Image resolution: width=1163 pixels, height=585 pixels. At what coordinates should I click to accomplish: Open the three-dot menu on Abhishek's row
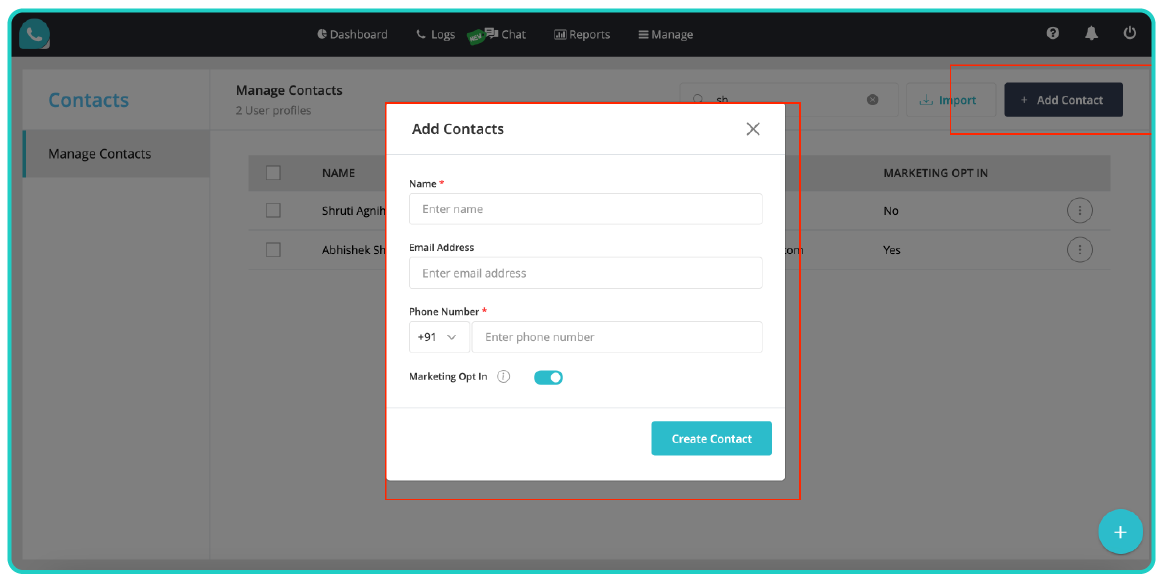[x=1080, y=250]
